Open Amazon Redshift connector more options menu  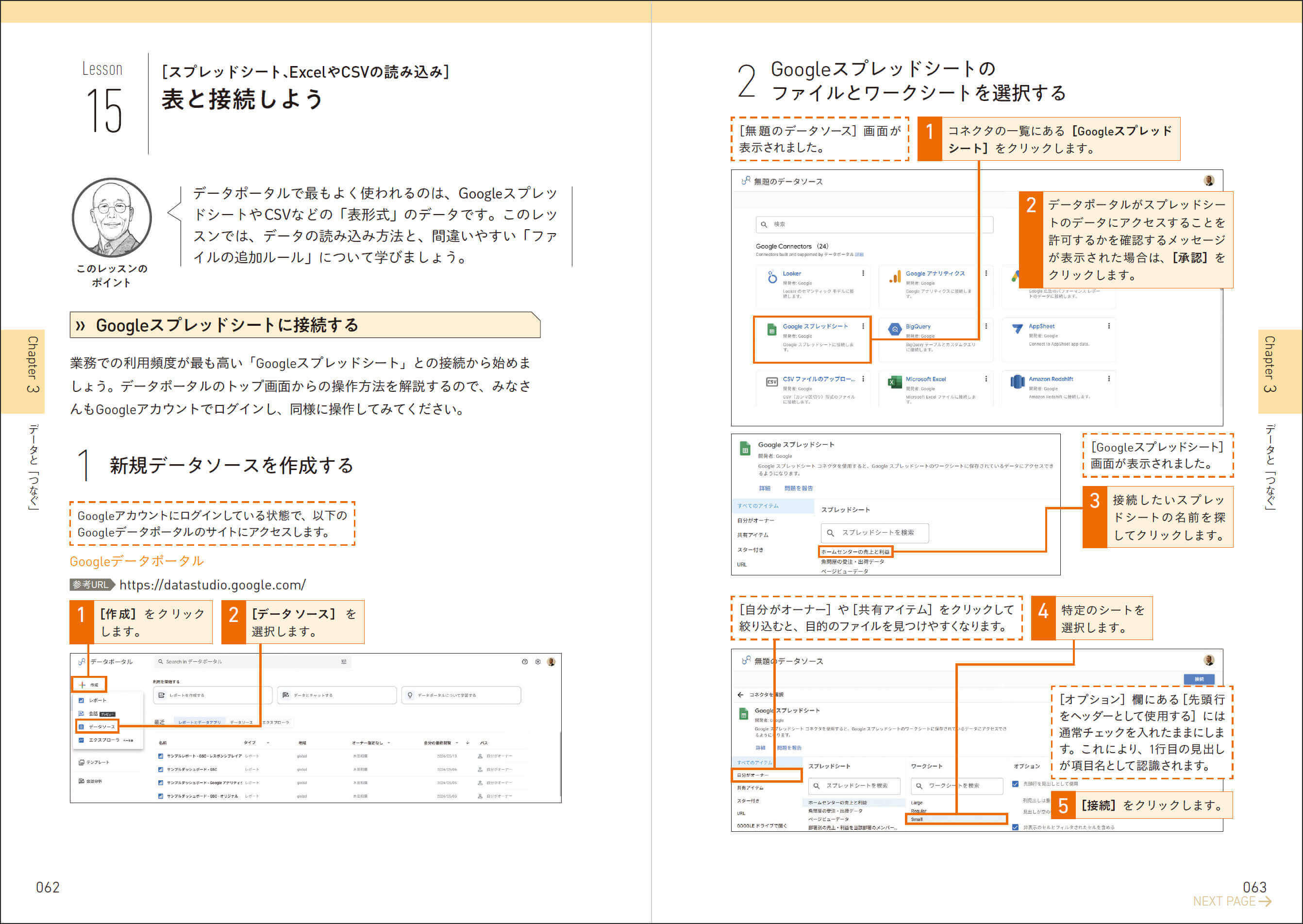point(1108,379)
